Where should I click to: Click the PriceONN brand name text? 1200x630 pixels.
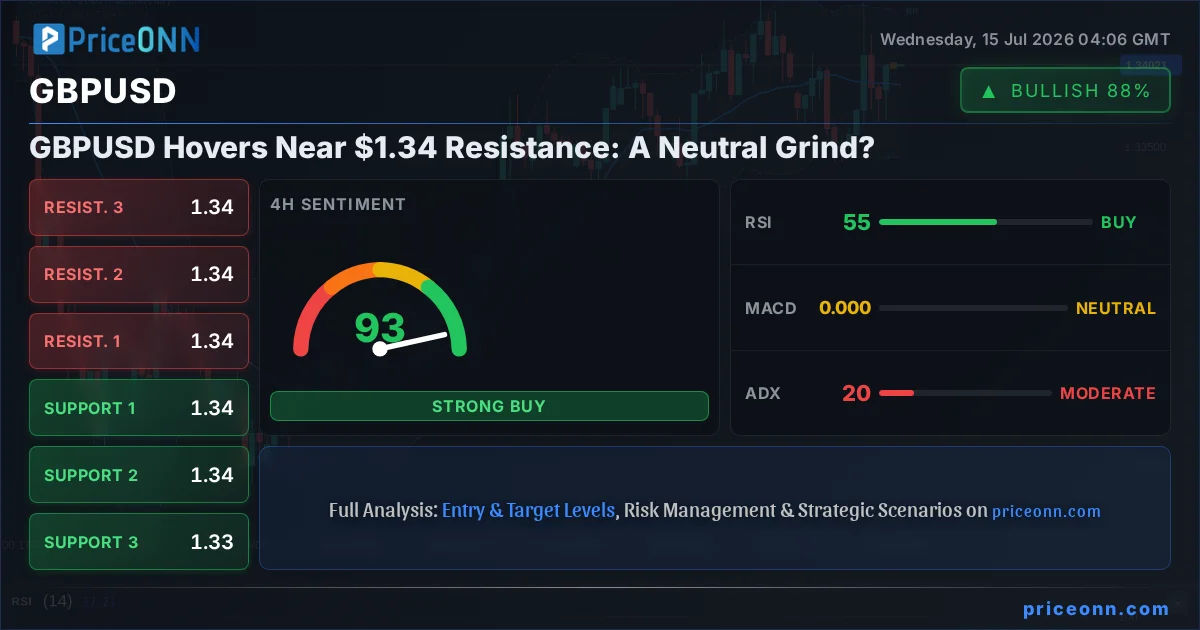[134, 39]
